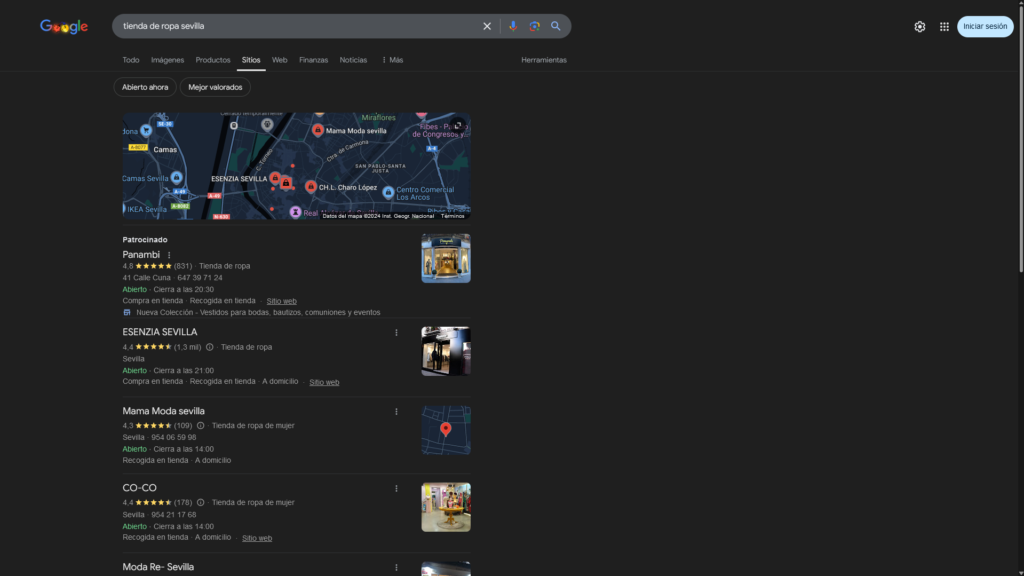Switch to Todo tab
This screenshot has height=576, width=1024.
(x=131, y=60)
